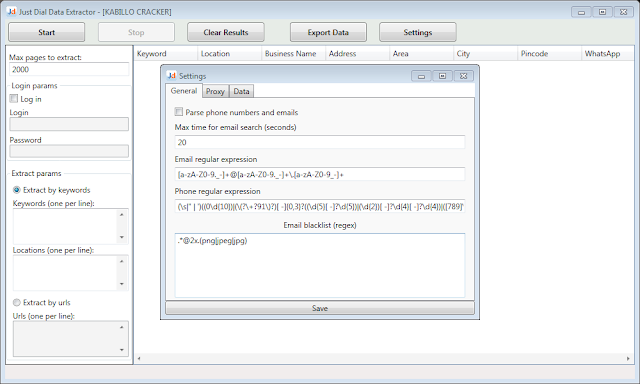This screenshot has width=640, height=384.
Task: Switch to the General tab
Action: pyautogui.click(x=184, y=91)
